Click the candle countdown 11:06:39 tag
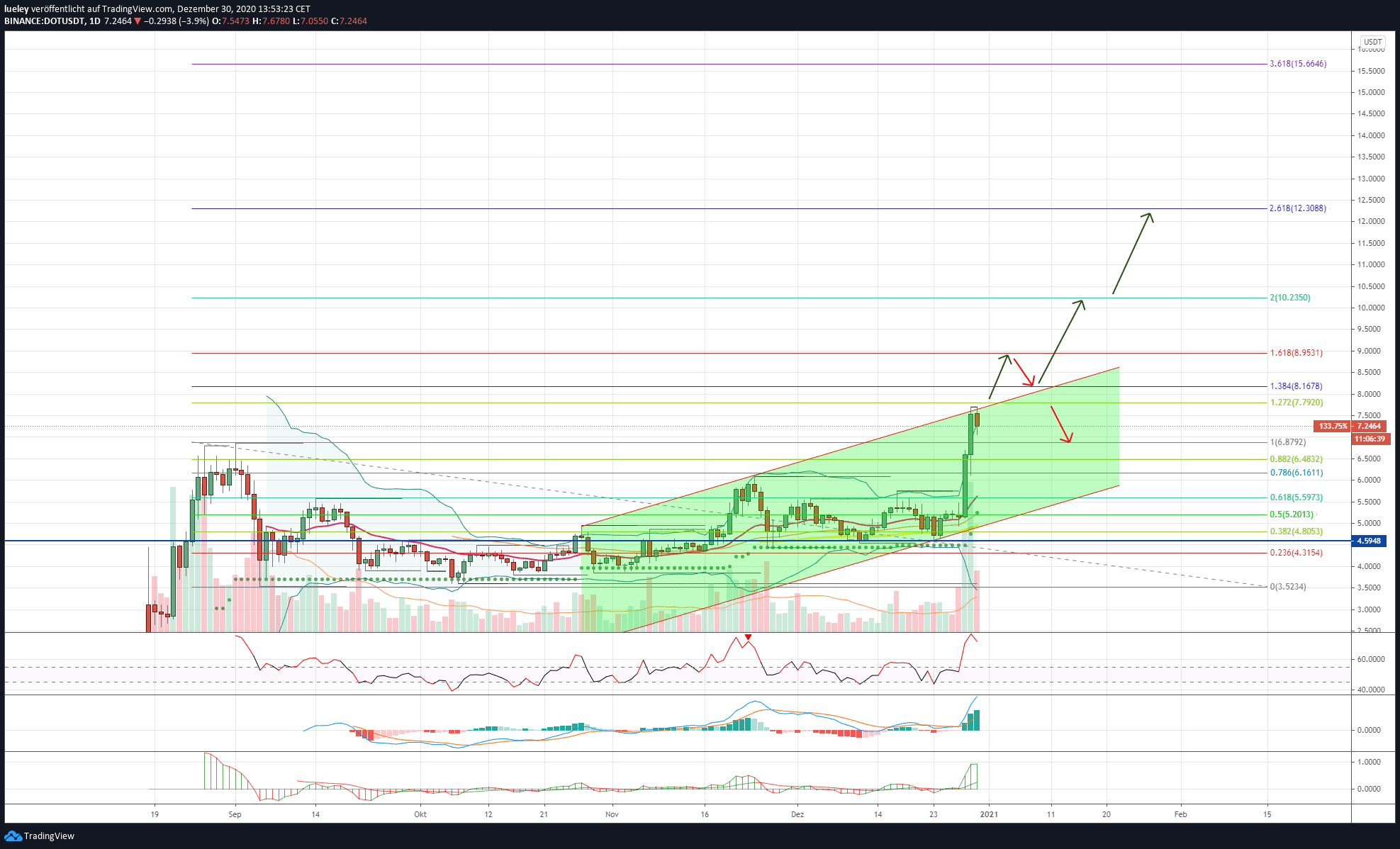 (1370, 439)
